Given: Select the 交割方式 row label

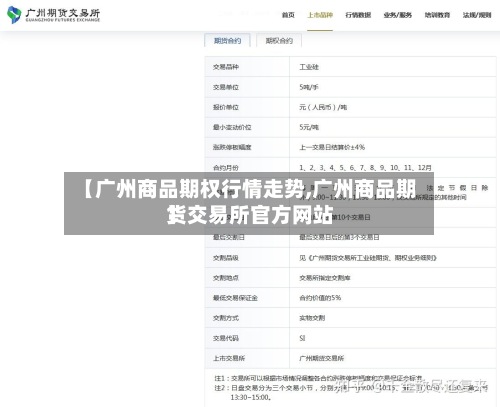Looking at the screenshot, I should tap(226, 318).
